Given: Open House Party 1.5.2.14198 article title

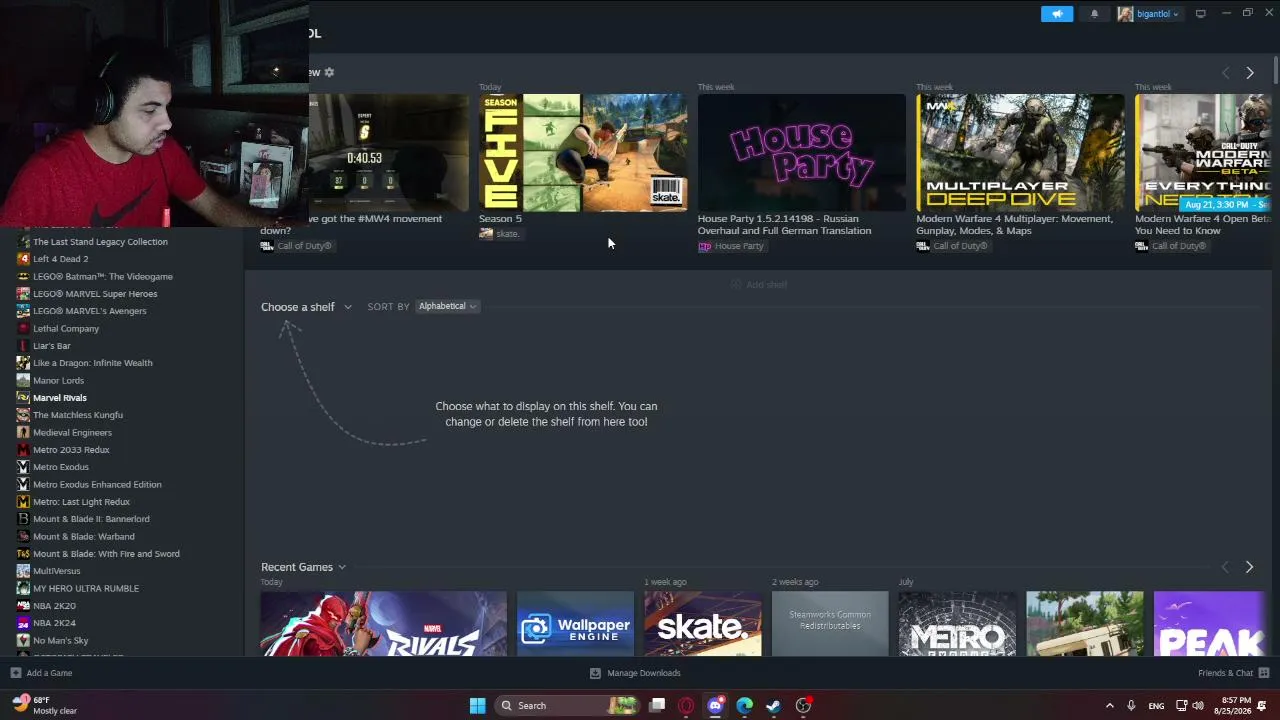Looking at the screenshot, I should click(x=784, y=224).
